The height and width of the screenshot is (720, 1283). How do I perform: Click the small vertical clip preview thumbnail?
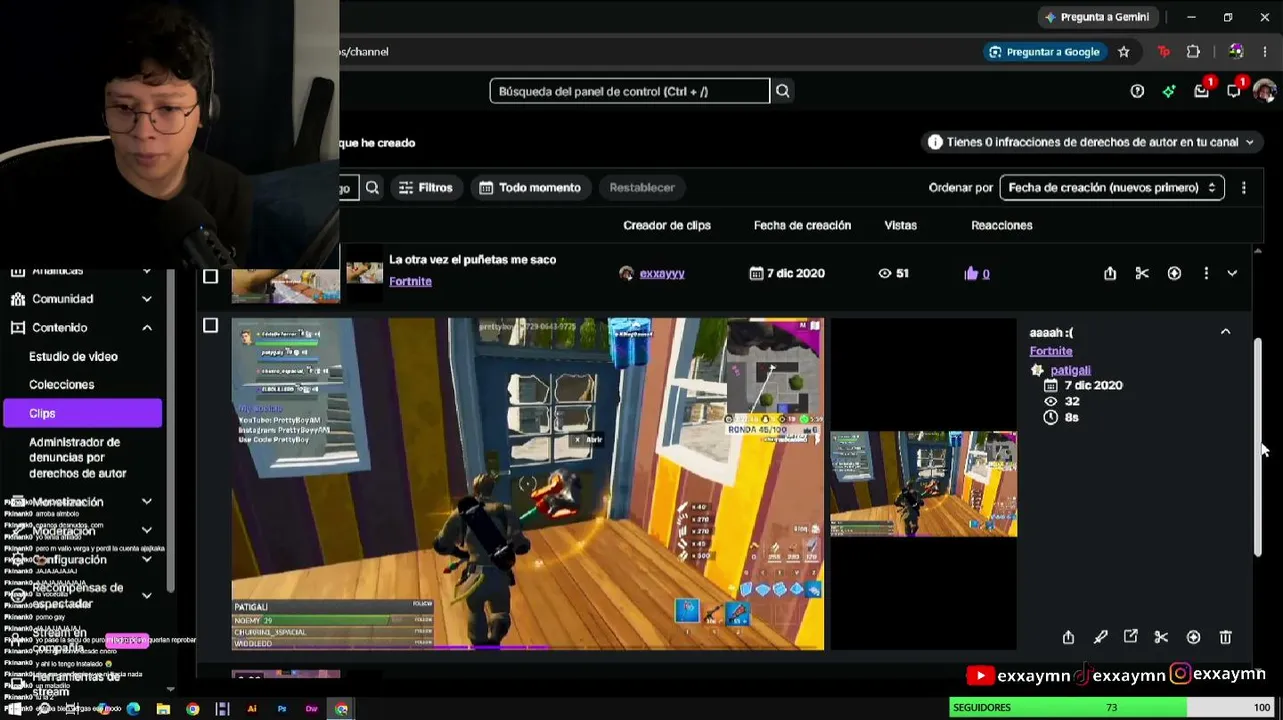point(923,484)
